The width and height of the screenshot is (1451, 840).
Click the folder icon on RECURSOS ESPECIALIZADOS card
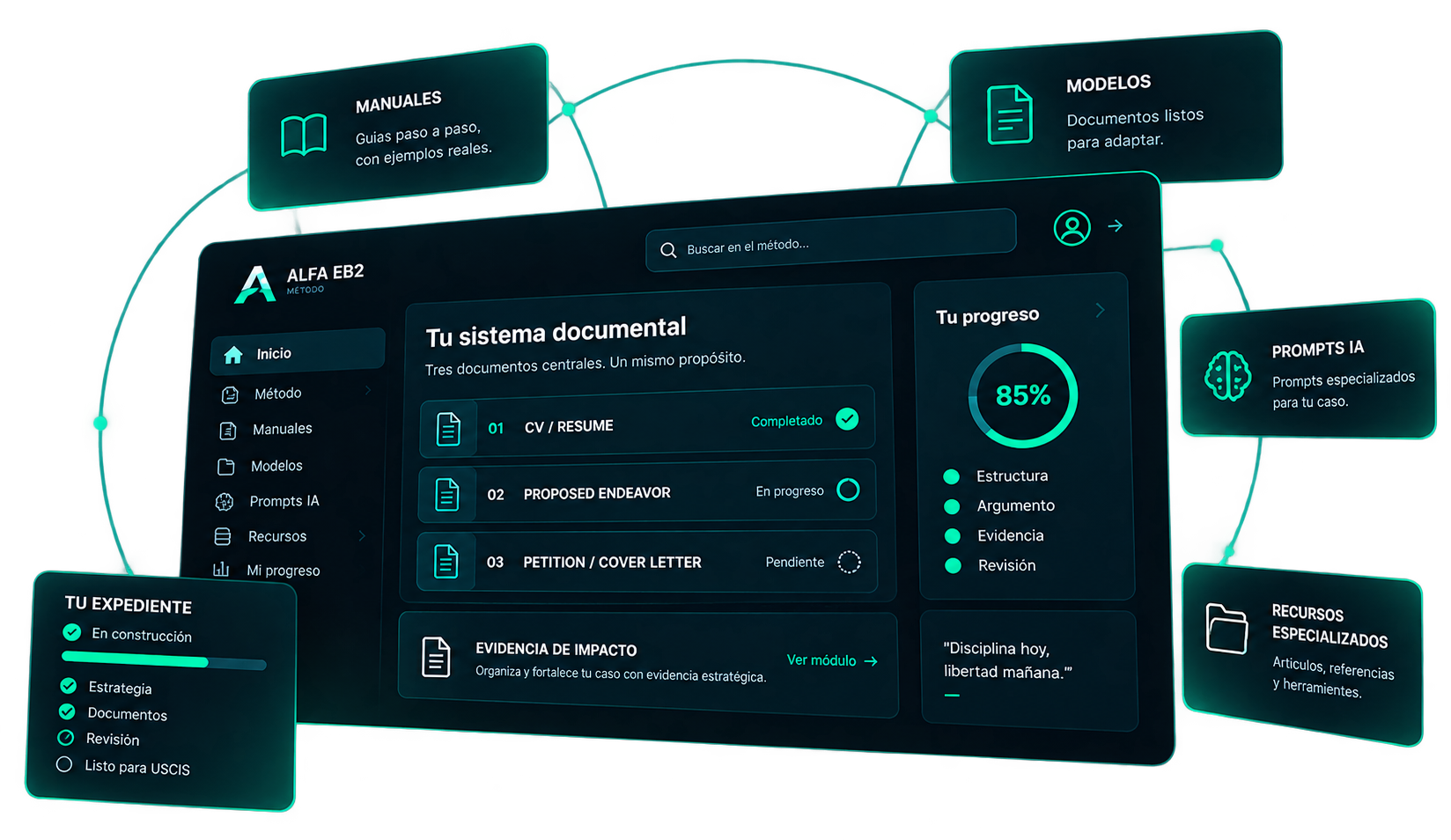pos(1226,629)
